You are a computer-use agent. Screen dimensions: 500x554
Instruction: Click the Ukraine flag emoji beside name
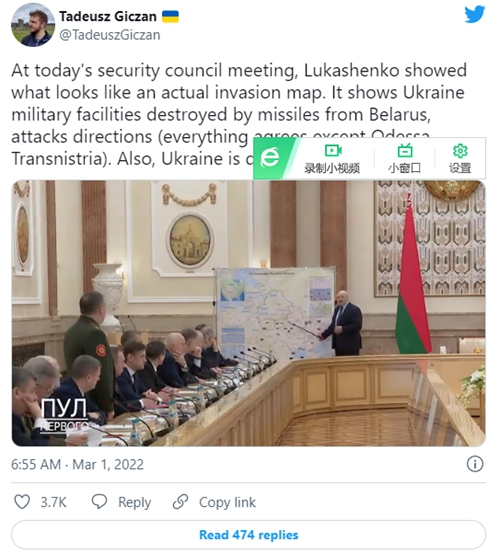[170, 16]
